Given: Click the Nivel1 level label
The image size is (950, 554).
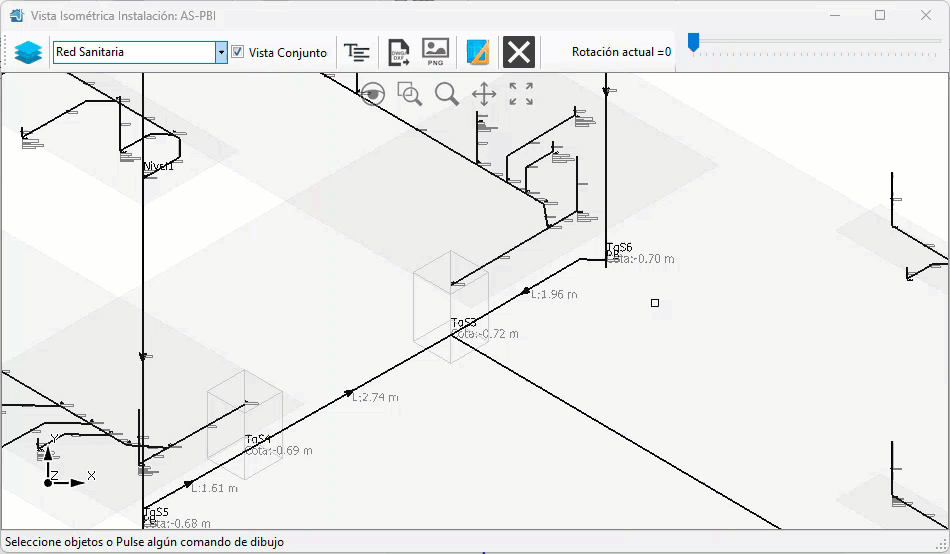Looking at the screenshot, I should click(158, 166).
